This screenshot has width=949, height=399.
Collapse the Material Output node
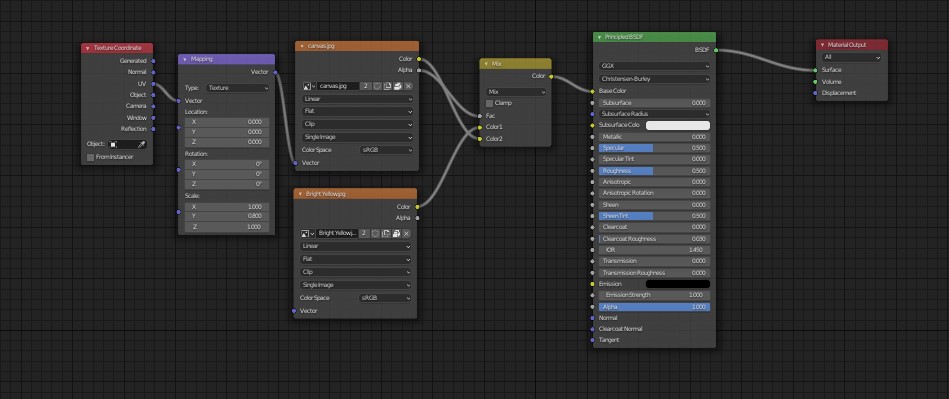tap(822, 45)
